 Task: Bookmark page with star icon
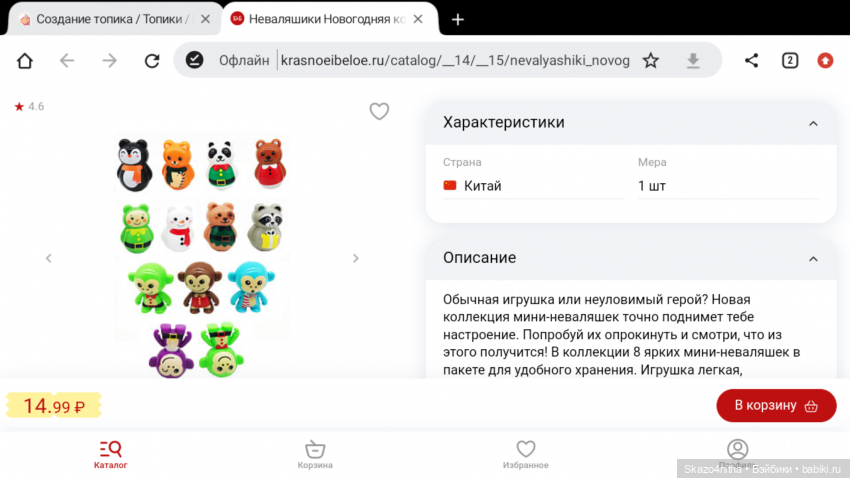(x=651, y=60)
